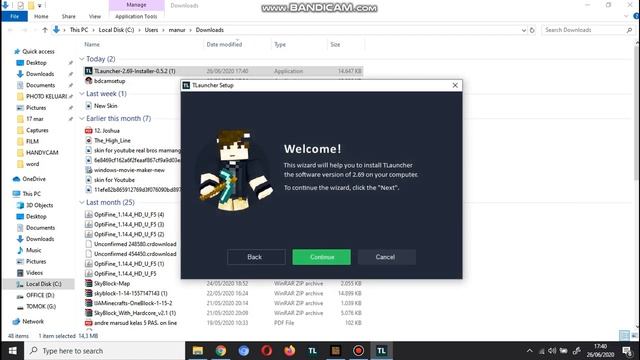Image resolution: width=640 pixels, height=360 pixels.
Task: Open Music under This PC
Action: (x=33, y=250)
